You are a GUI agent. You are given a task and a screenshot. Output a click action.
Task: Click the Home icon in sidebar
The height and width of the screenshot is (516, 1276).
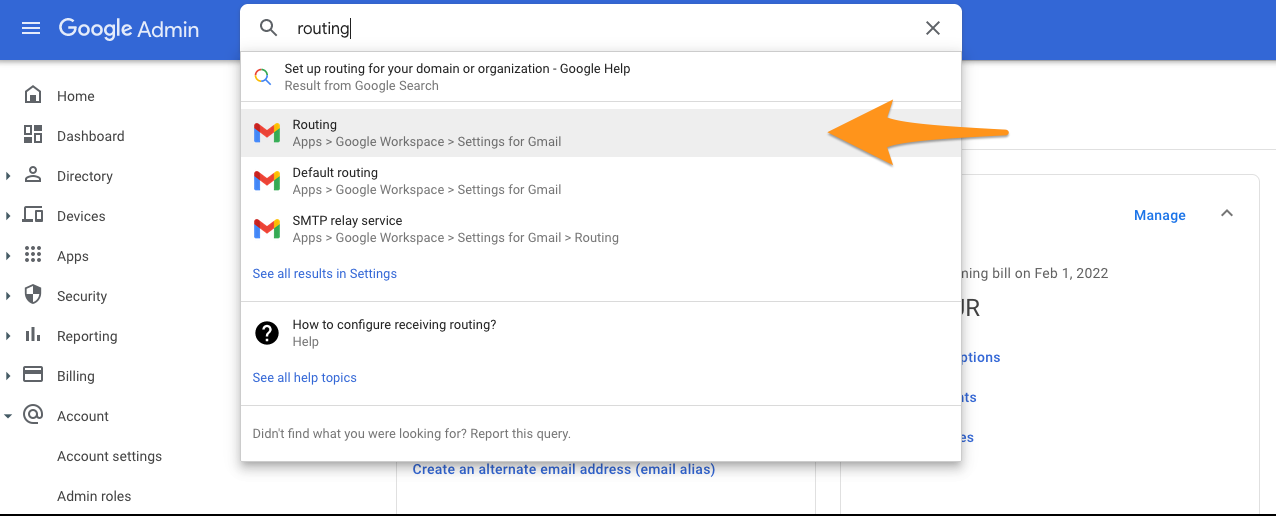click(33, 95)
